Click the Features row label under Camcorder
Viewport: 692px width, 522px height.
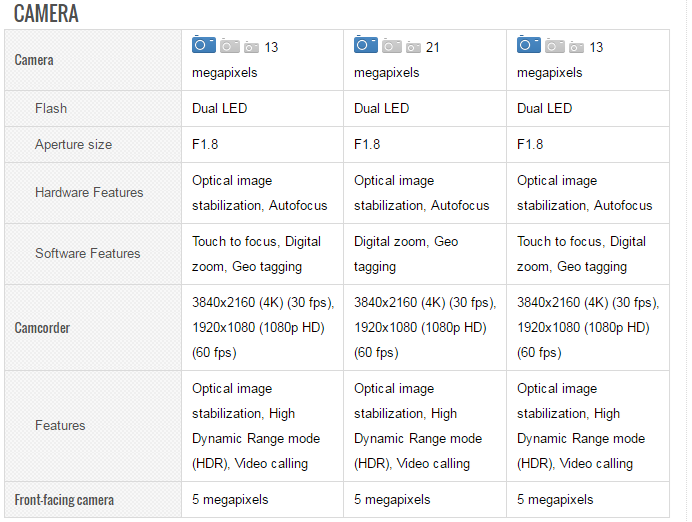pyautogui.click(x=60, y=425)
